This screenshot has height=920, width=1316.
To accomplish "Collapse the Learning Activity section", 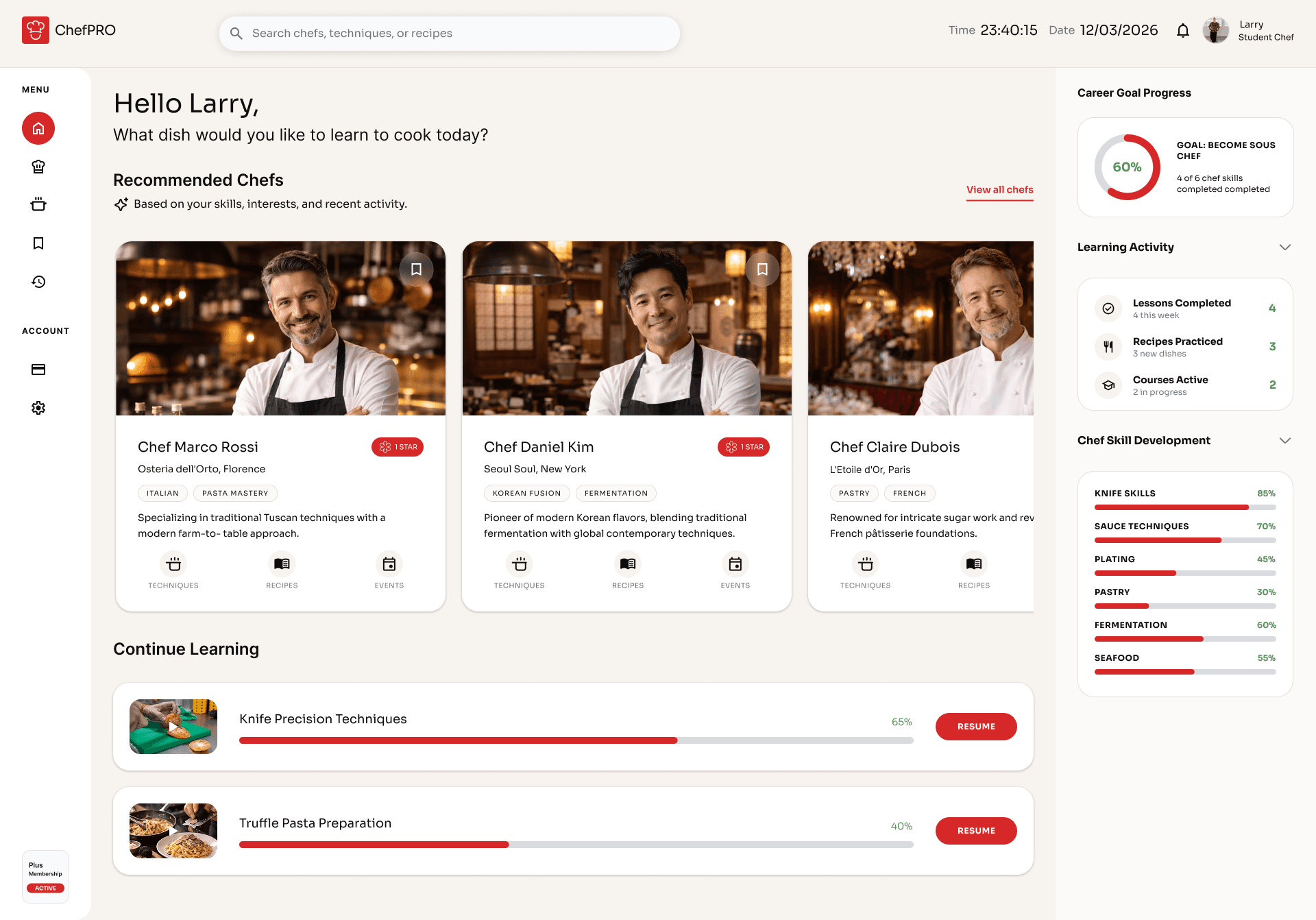I will 1284,247.
